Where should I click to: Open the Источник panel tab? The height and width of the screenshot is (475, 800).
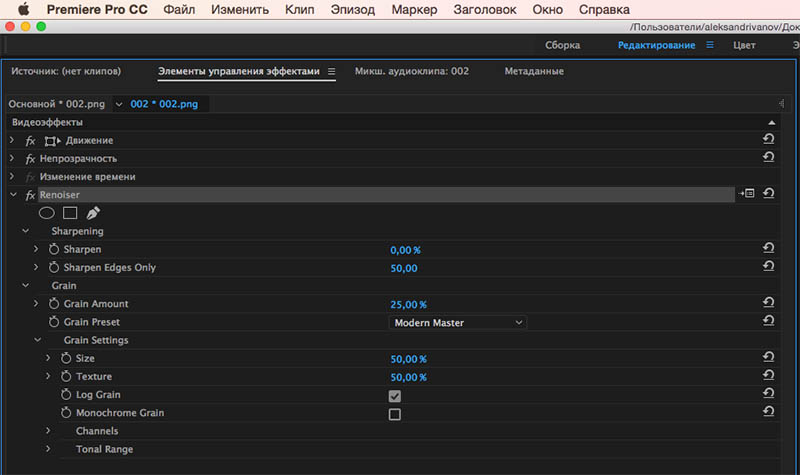pyautogui.click(x=66, y=71)
